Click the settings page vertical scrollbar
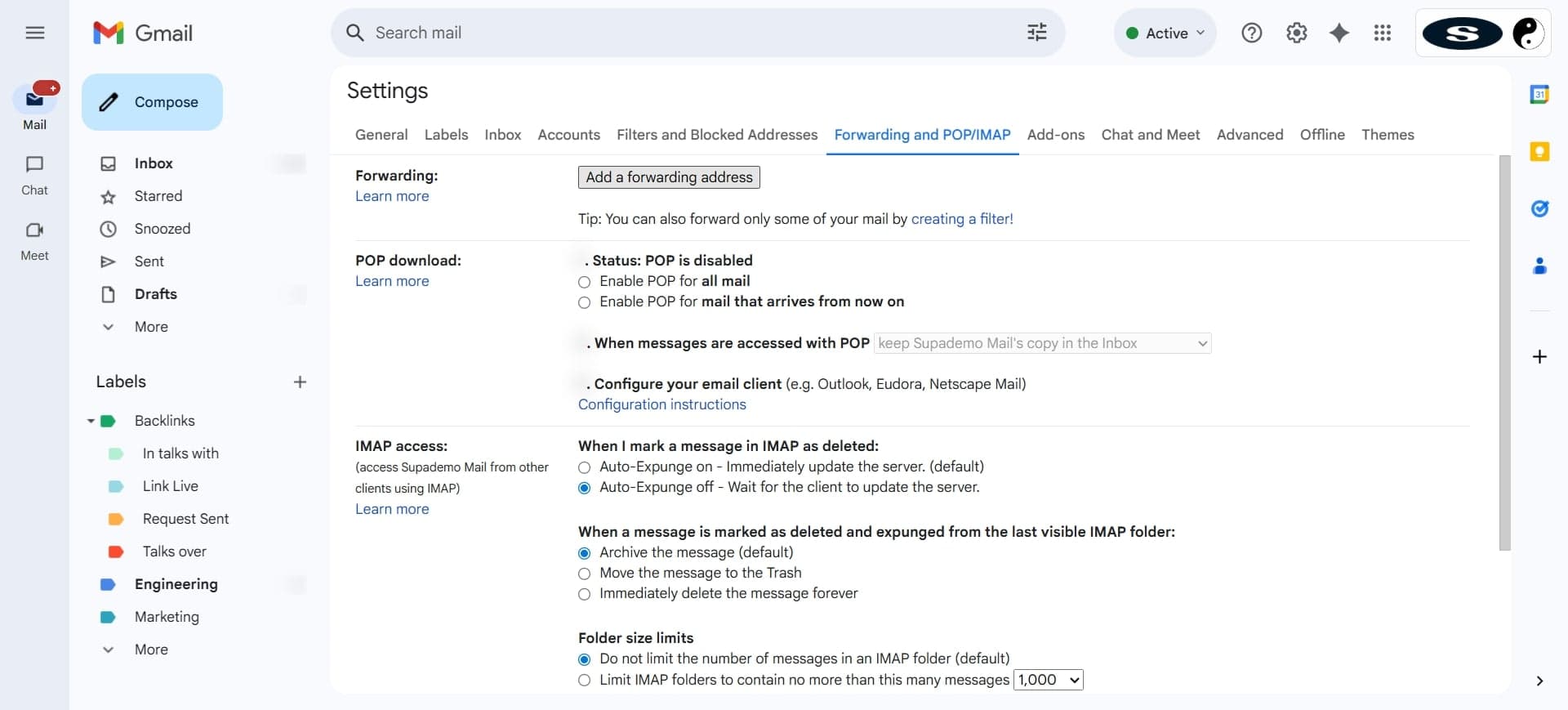Image resolution: width=1568 pixels, height=710 pixels. pyautogui.click(x=1505, y=353)
